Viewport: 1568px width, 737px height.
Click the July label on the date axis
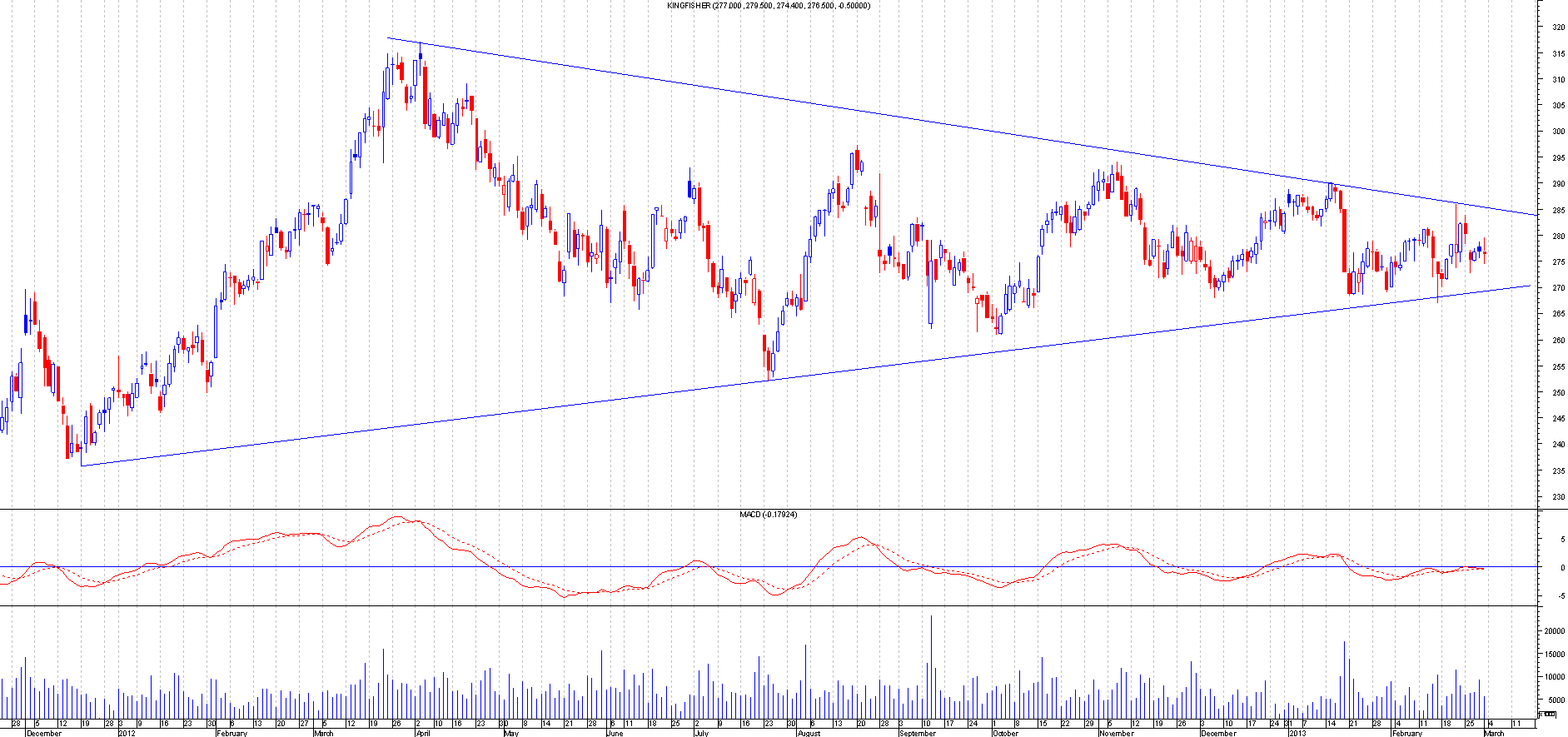coord(701,734)
